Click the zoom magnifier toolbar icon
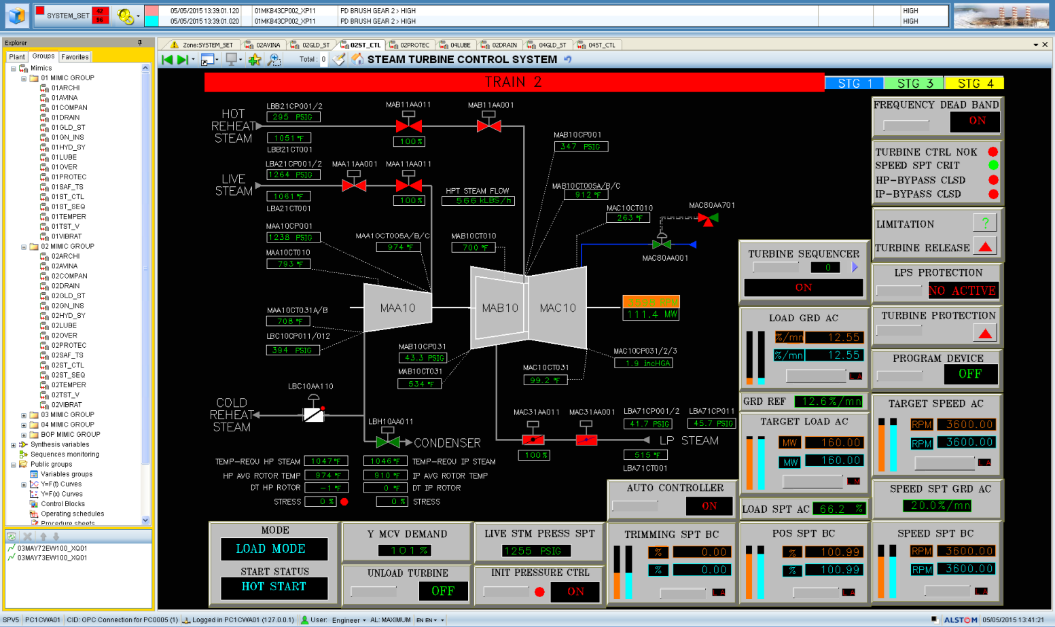This screenshot has width=1055, height=627. (275, 60)
